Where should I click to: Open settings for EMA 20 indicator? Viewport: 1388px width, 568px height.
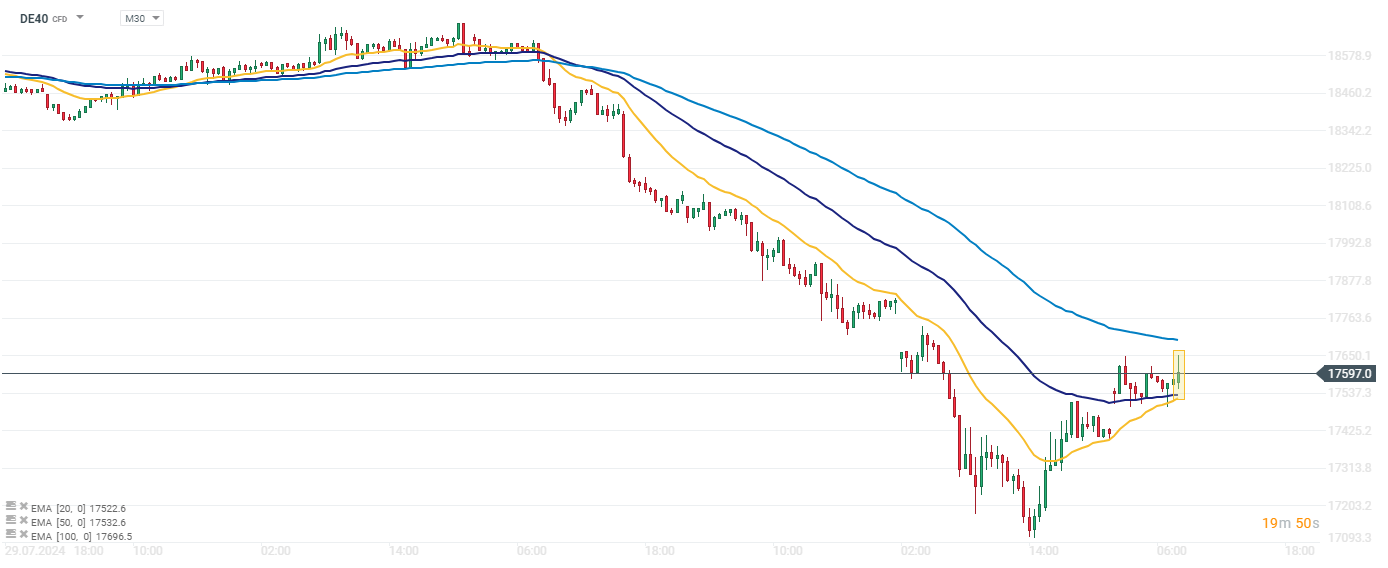(x=11, y=508)
